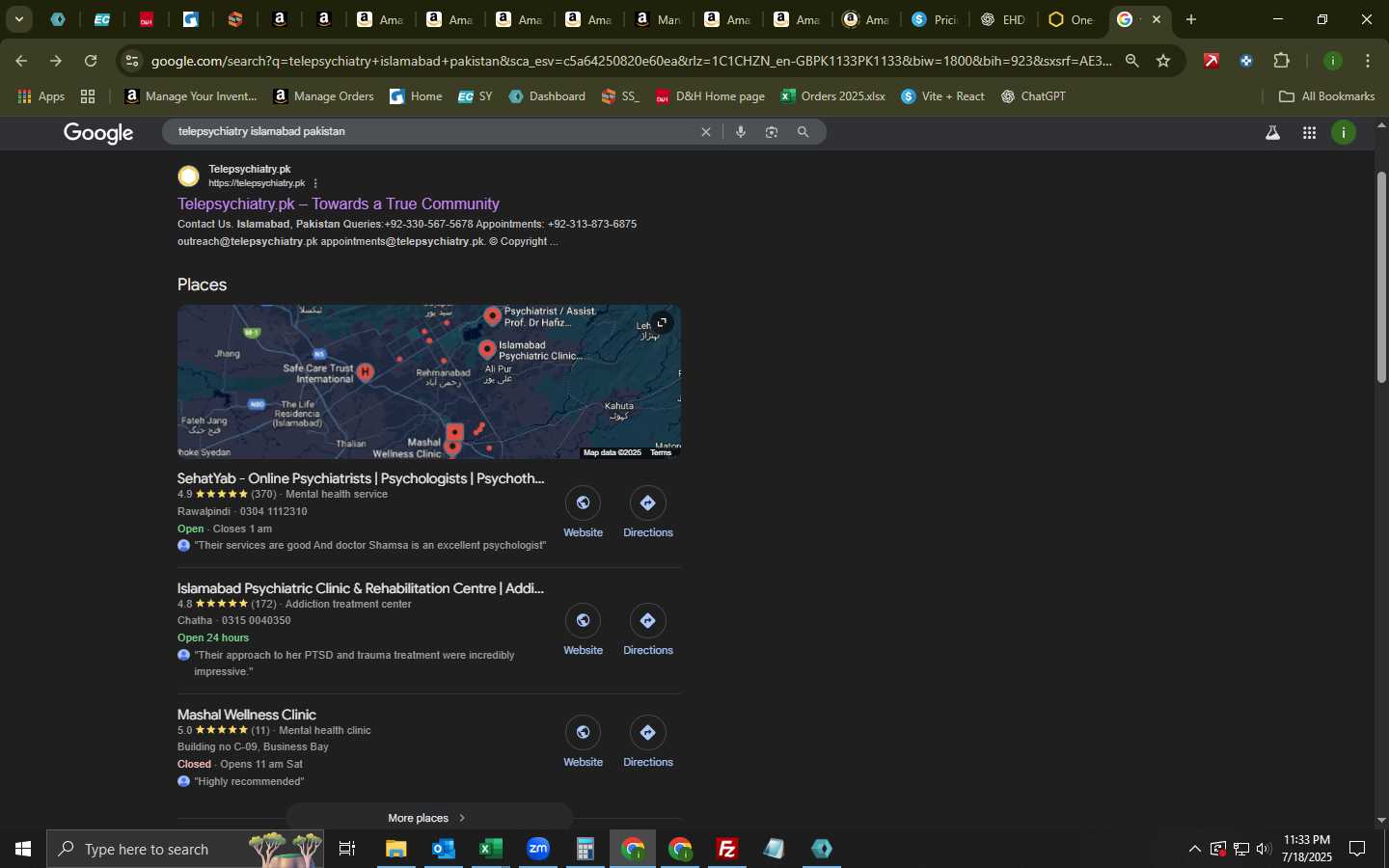This screenshot has width=1389, height=868.
Task: Open the Google Account profile avatar
Action: coord(1344,133)
